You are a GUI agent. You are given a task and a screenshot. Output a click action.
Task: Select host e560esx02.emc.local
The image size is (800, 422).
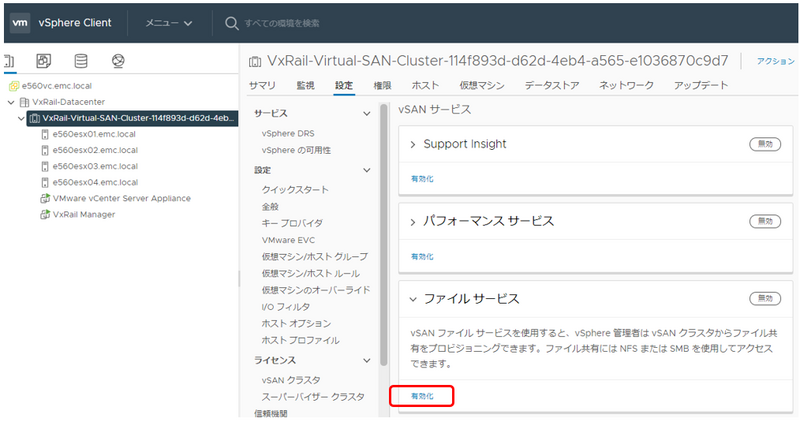click(x=95, y=150)
